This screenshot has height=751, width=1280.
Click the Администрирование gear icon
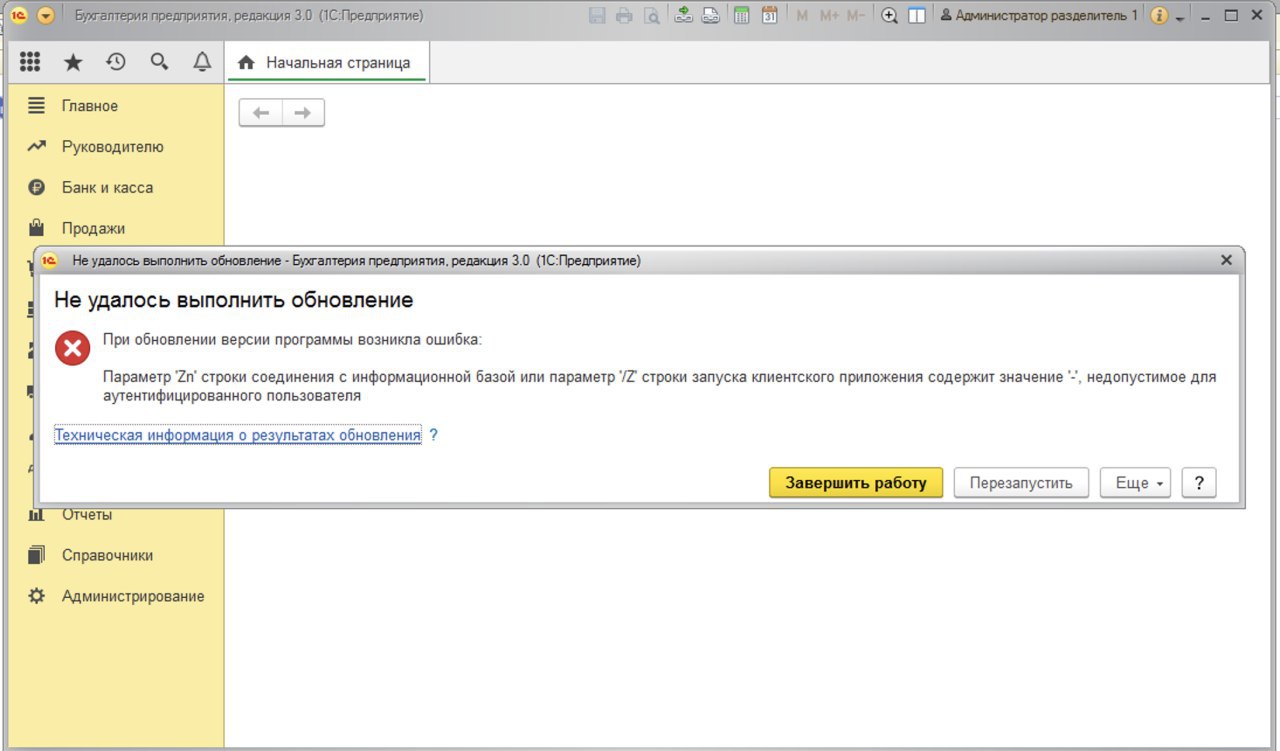coord(36,596)
